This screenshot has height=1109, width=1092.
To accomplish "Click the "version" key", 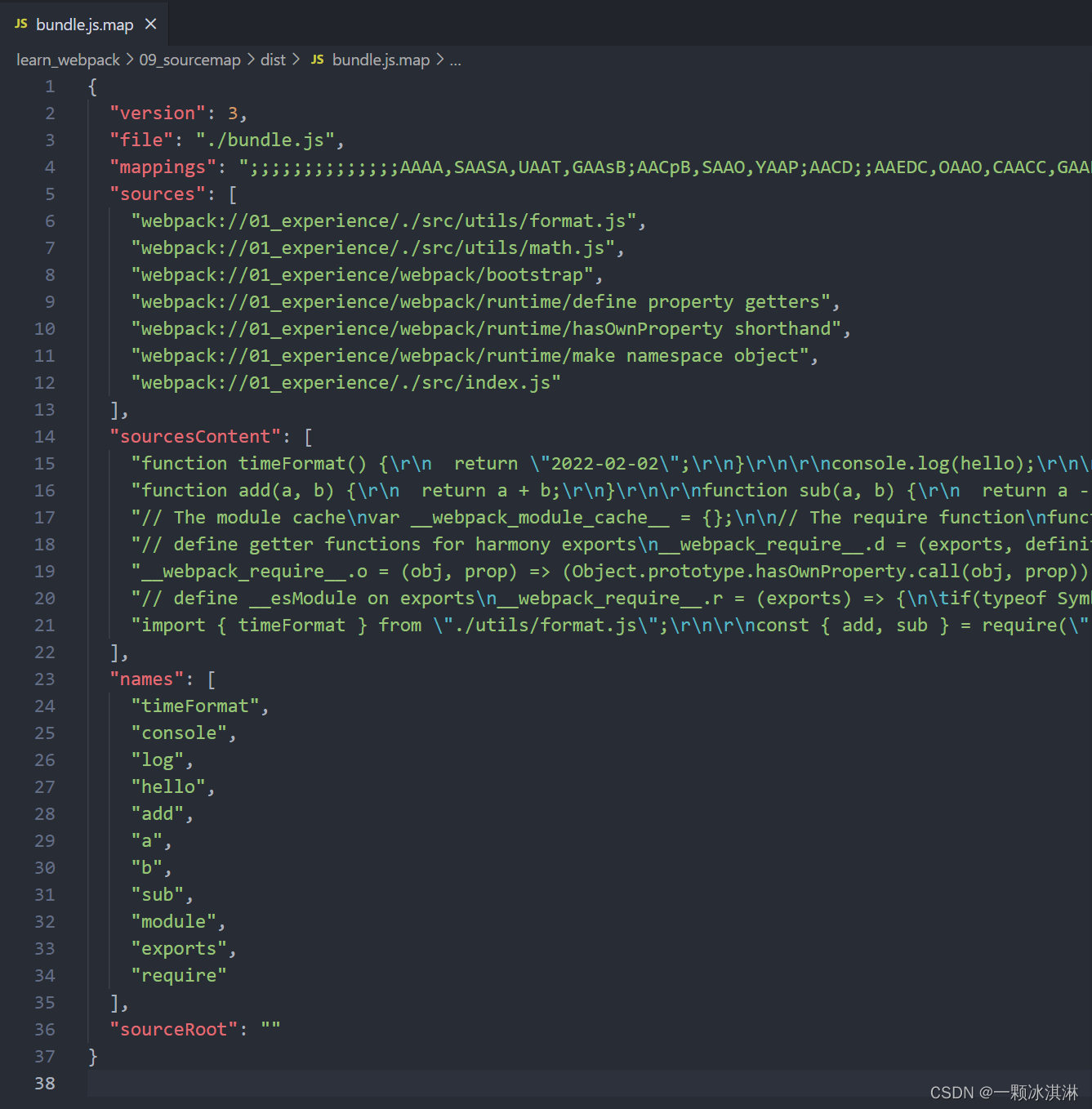I will point(158,114).
